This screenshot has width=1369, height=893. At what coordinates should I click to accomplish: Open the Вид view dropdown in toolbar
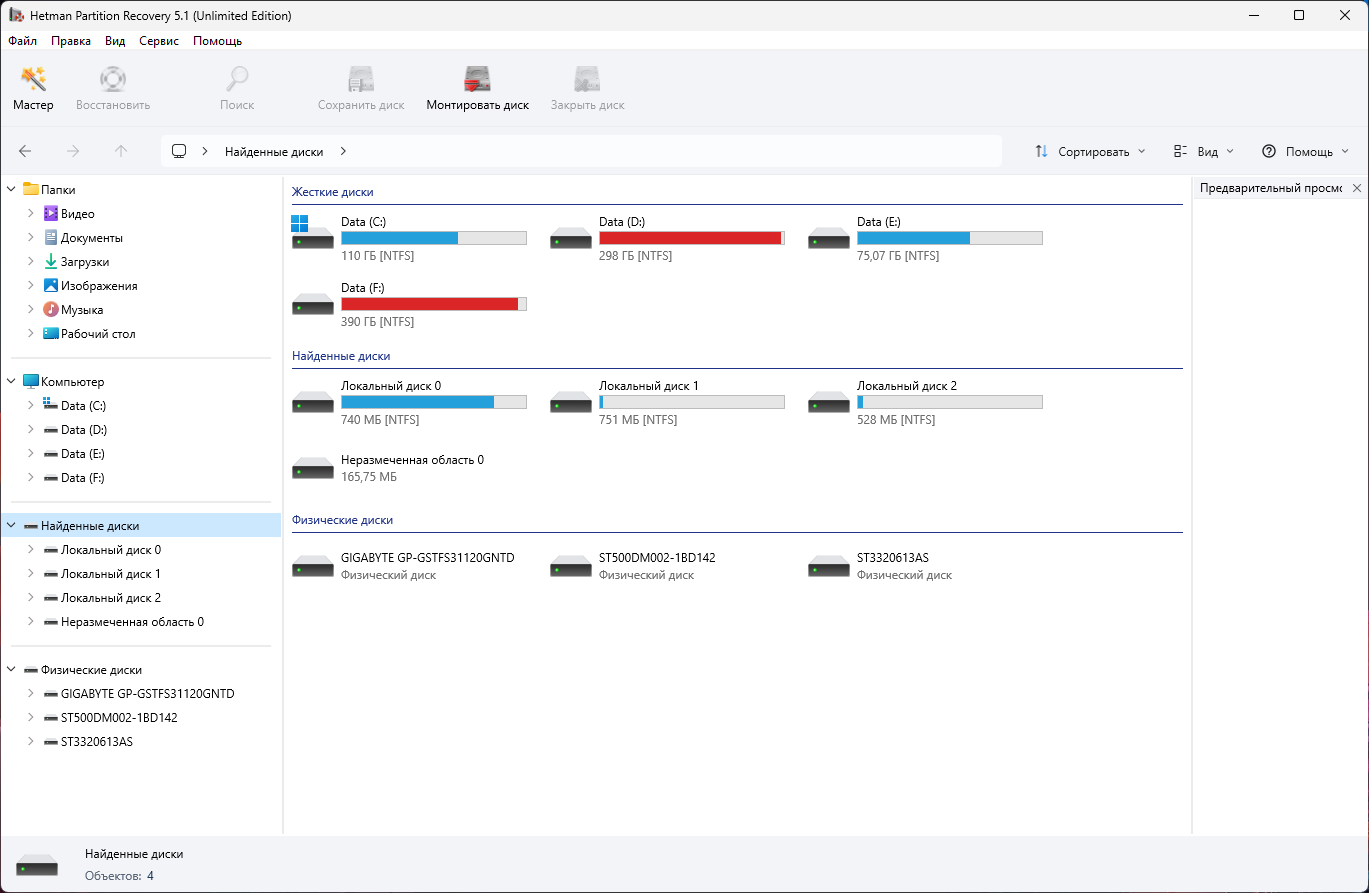(1204, 151)
